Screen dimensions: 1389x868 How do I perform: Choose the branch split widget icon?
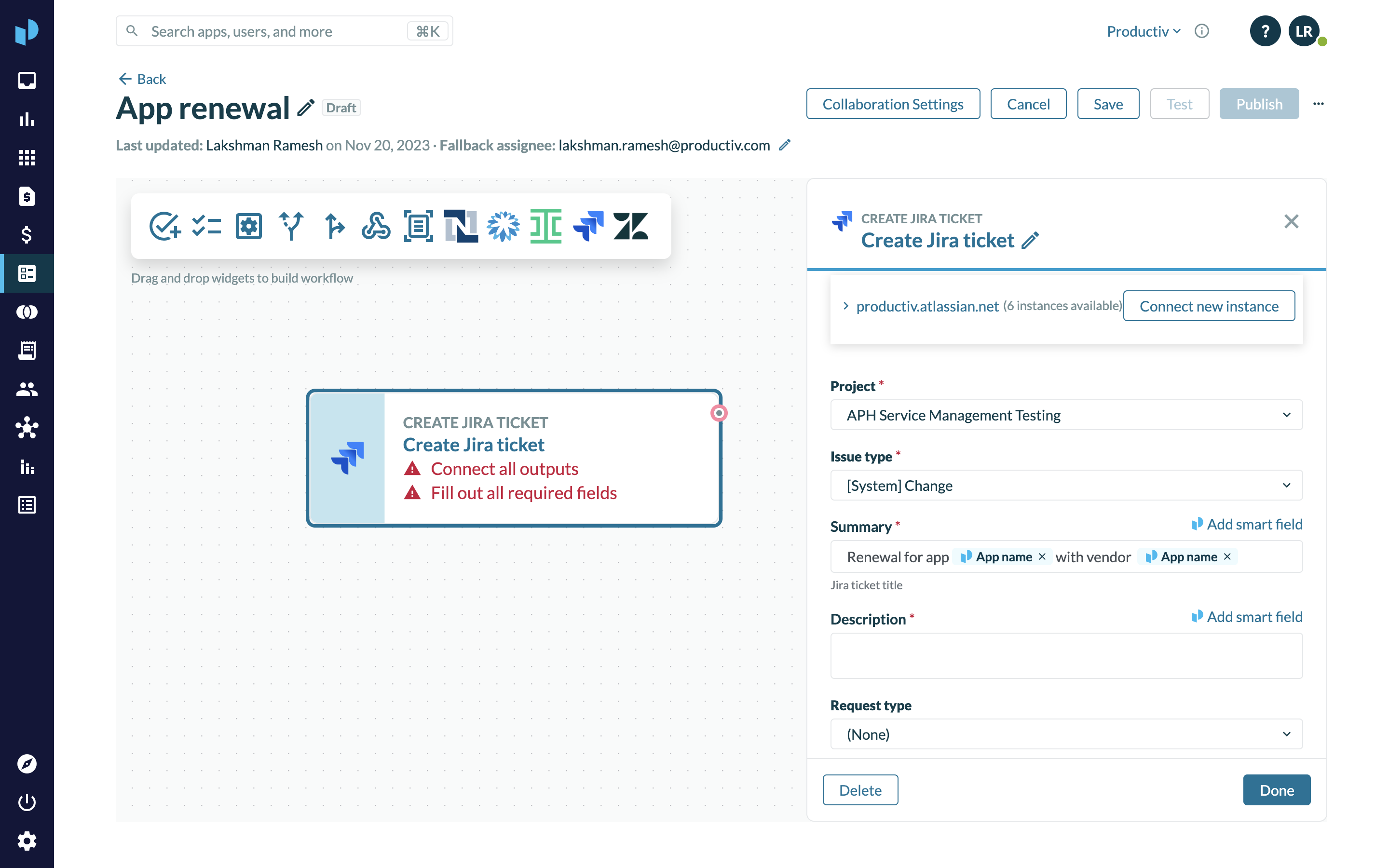tap(291, 226)
